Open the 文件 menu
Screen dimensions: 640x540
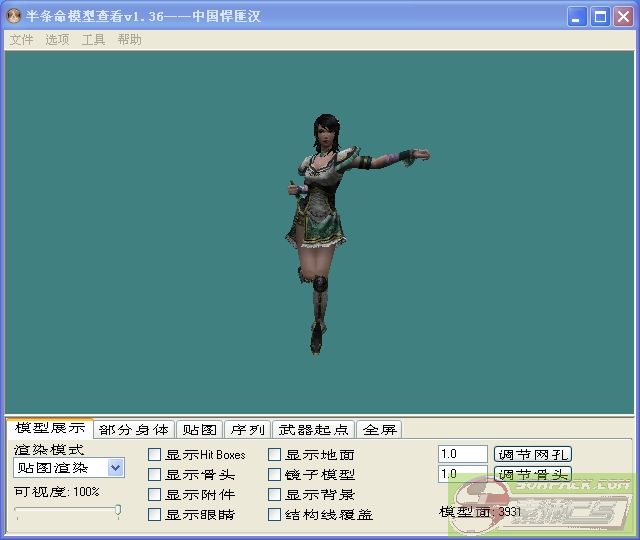coord(21,40)
